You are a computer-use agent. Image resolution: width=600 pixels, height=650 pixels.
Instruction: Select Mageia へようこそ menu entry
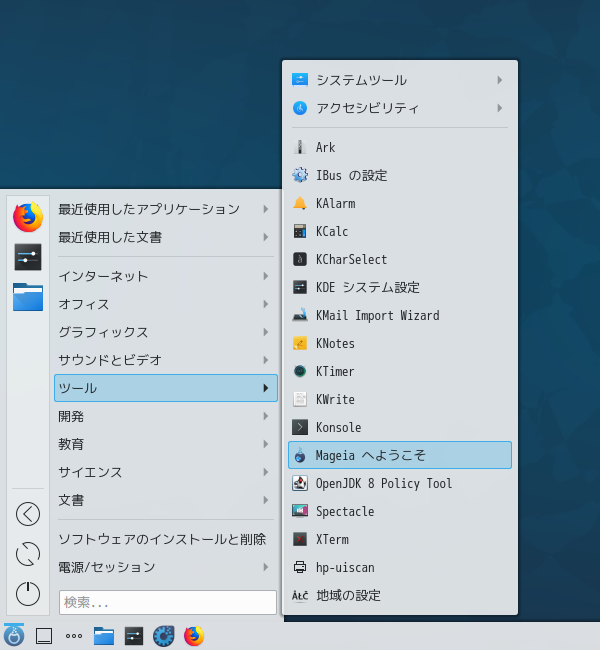[400, 455]
